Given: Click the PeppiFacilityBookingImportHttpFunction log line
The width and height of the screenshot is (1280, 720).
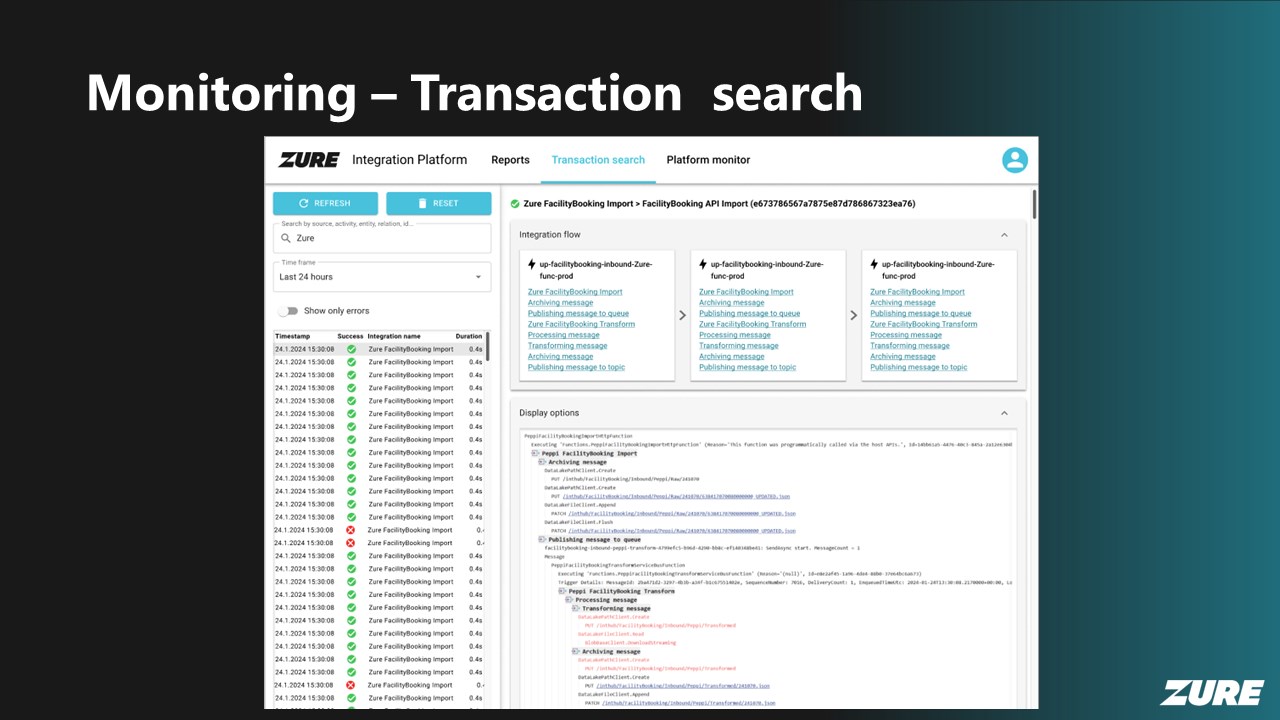Looking at the screenshot, I should (578, 436).
